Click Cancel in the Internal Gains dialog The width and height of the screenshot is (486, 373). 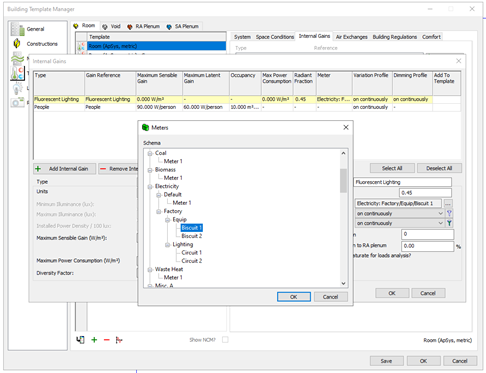pyautogui.click(x=428, y=293)
